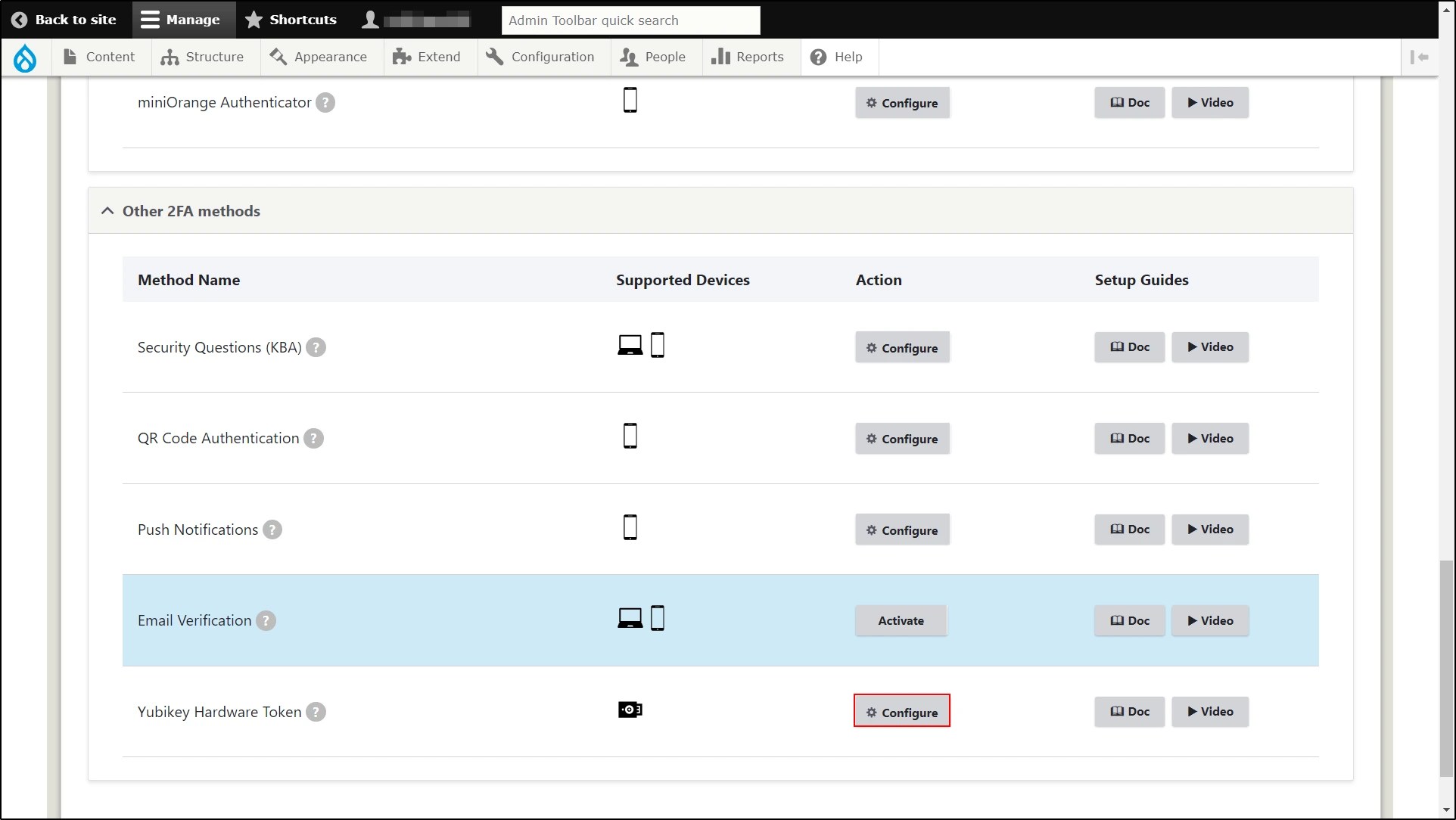This screenshot has height=820, width=1456.
Task: Play the Video guide for QR Code Authentication
Action: pos(1209,439)
